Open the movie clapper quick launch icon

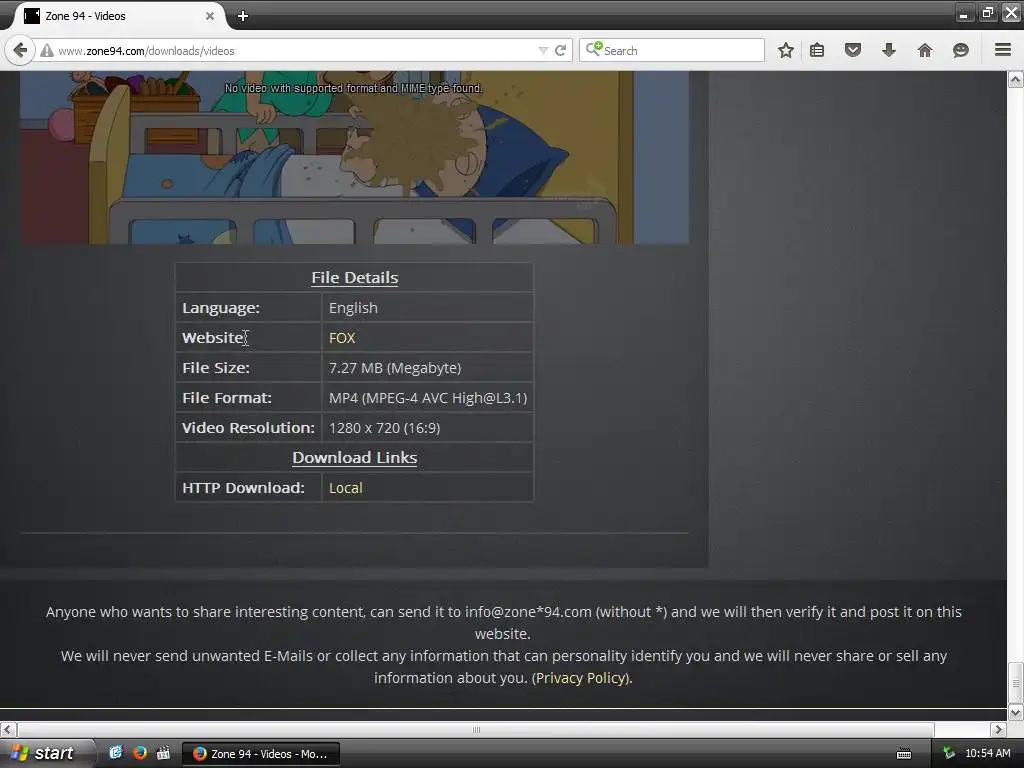(163, 753)
